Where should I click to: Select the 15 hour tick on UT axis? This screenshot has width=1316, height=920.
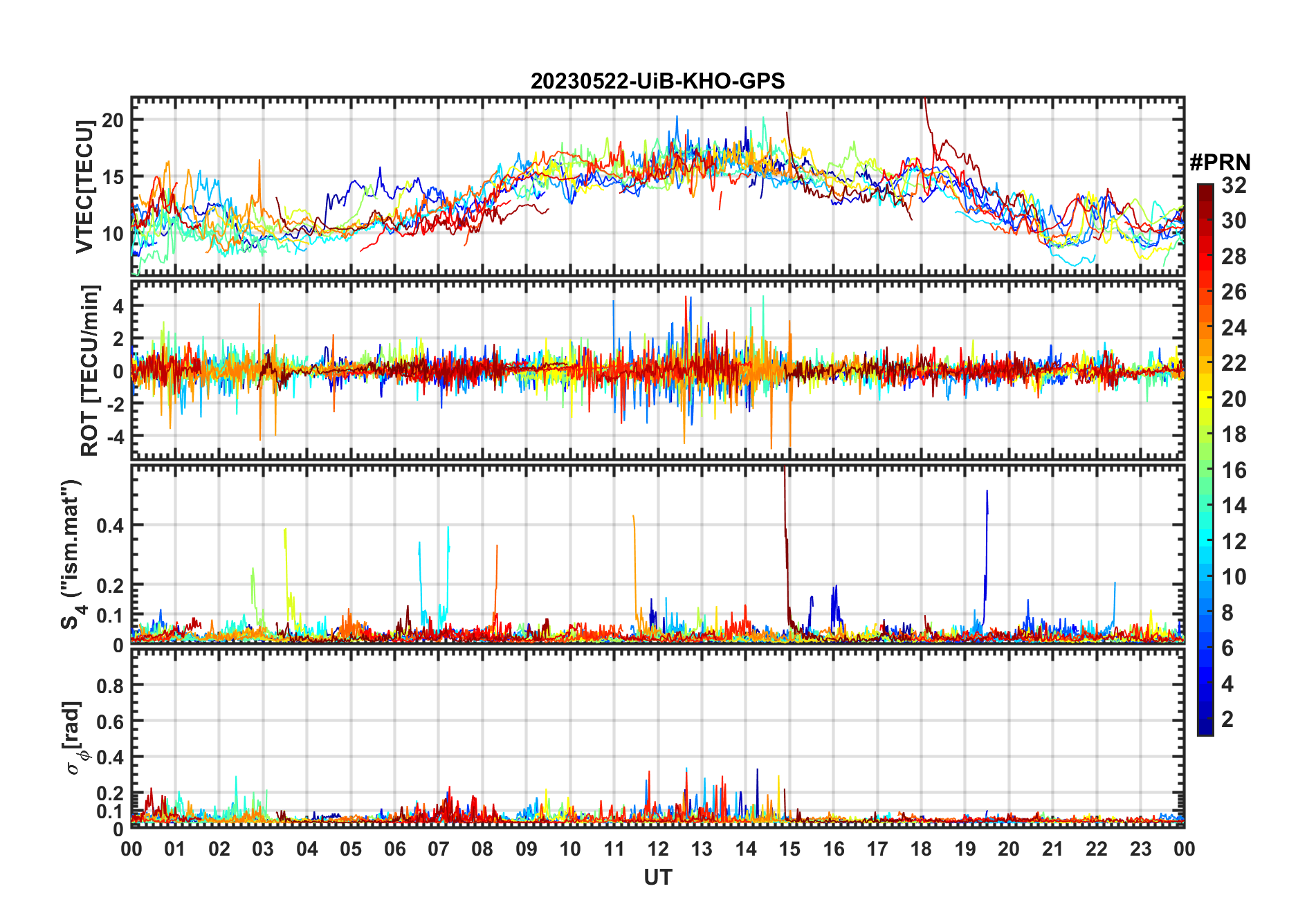click(789, 849)
